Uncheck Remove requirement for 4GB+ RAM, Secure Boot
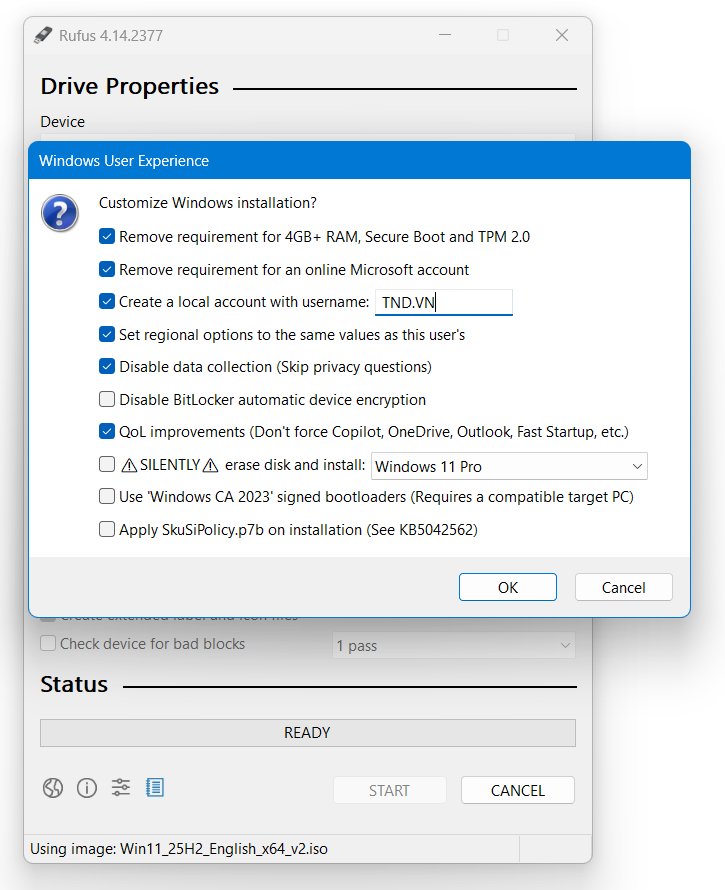The height and width of the screenshot is (890, 725). [x=107, y=237]
